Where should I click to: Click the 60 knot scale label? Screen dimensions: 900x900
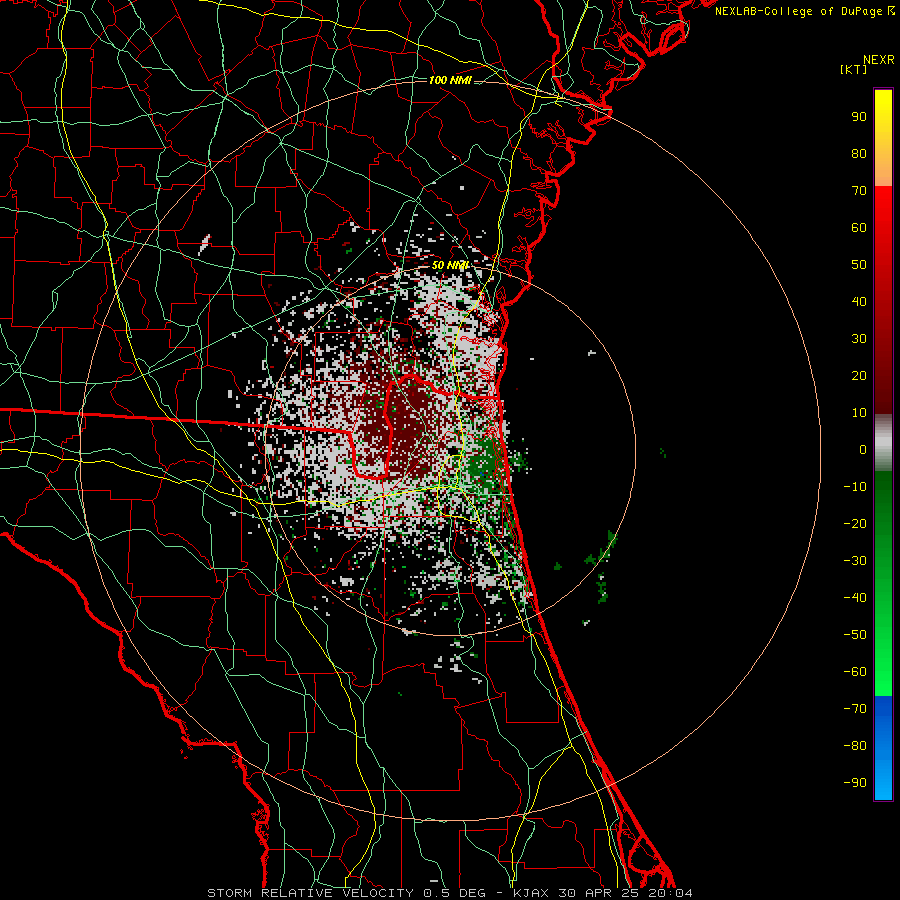point(859,227)
